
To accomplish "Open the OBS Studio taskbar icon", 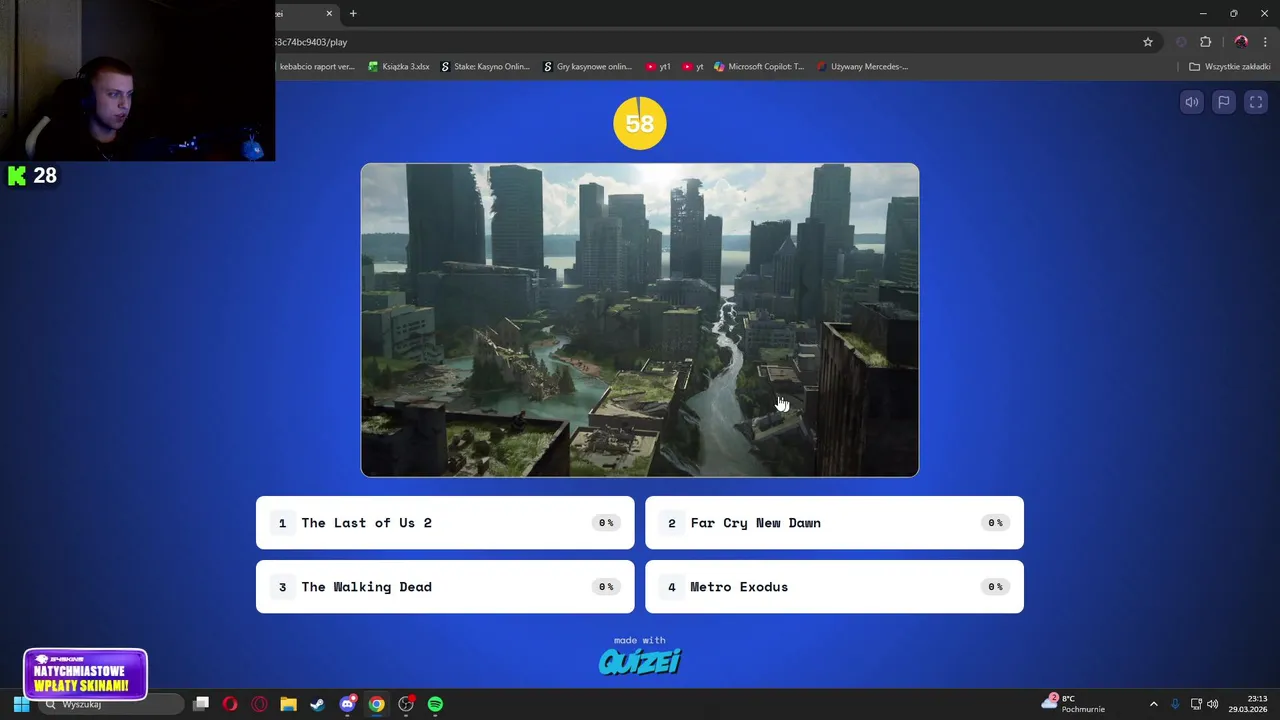I will (x=406, y=704).
